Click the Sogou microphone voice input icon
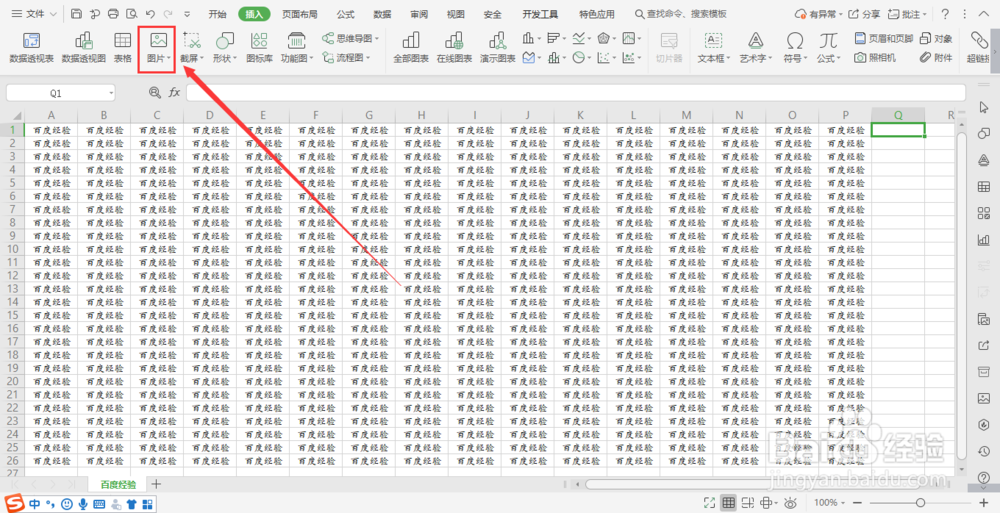The image size is (1000, 513). [x=83, y=503]
